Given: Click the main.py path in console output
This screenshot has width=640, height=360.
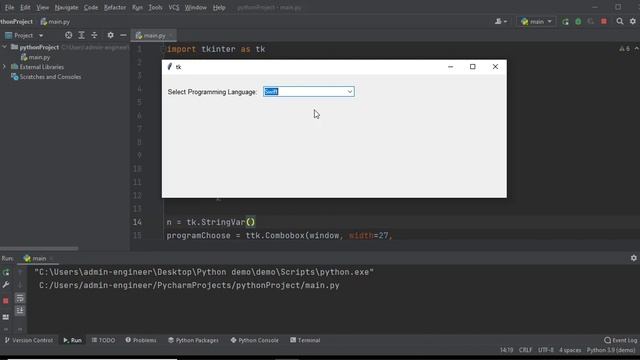Looking at the screenshot, I should 189,285.
